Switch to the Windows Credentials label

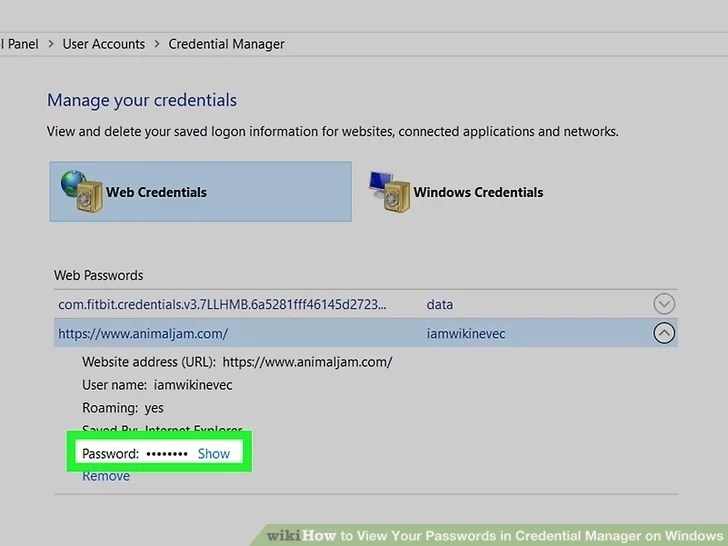tap(478, 192)
